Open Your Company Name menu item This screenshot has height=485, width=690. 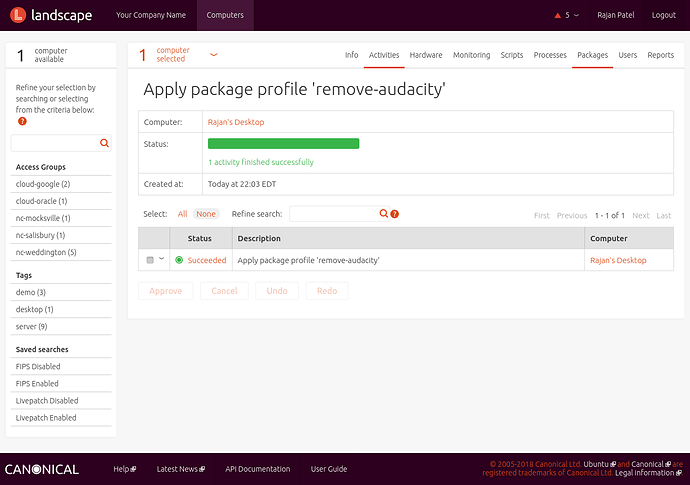(151, 15)
